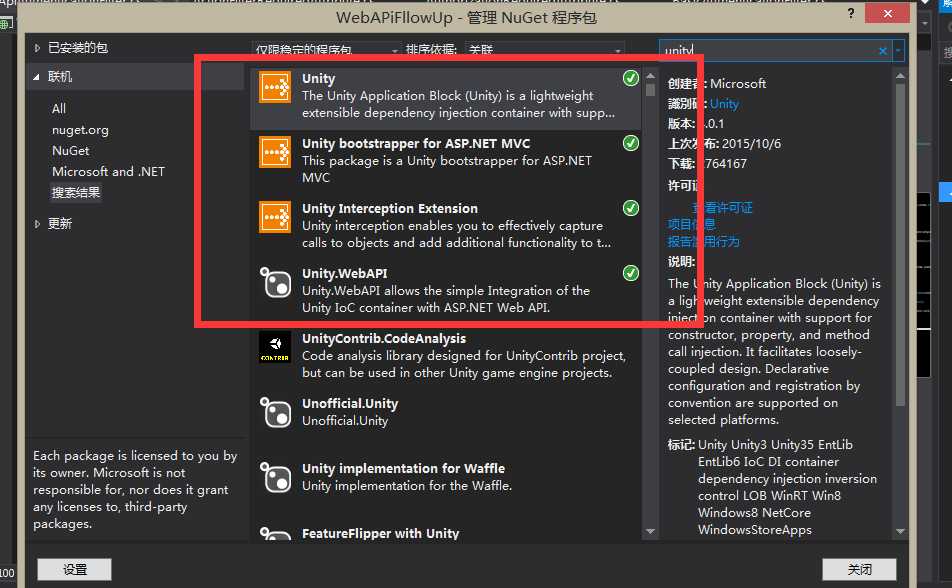Select Unity Interception Extension title

click(x=390, y=208)
